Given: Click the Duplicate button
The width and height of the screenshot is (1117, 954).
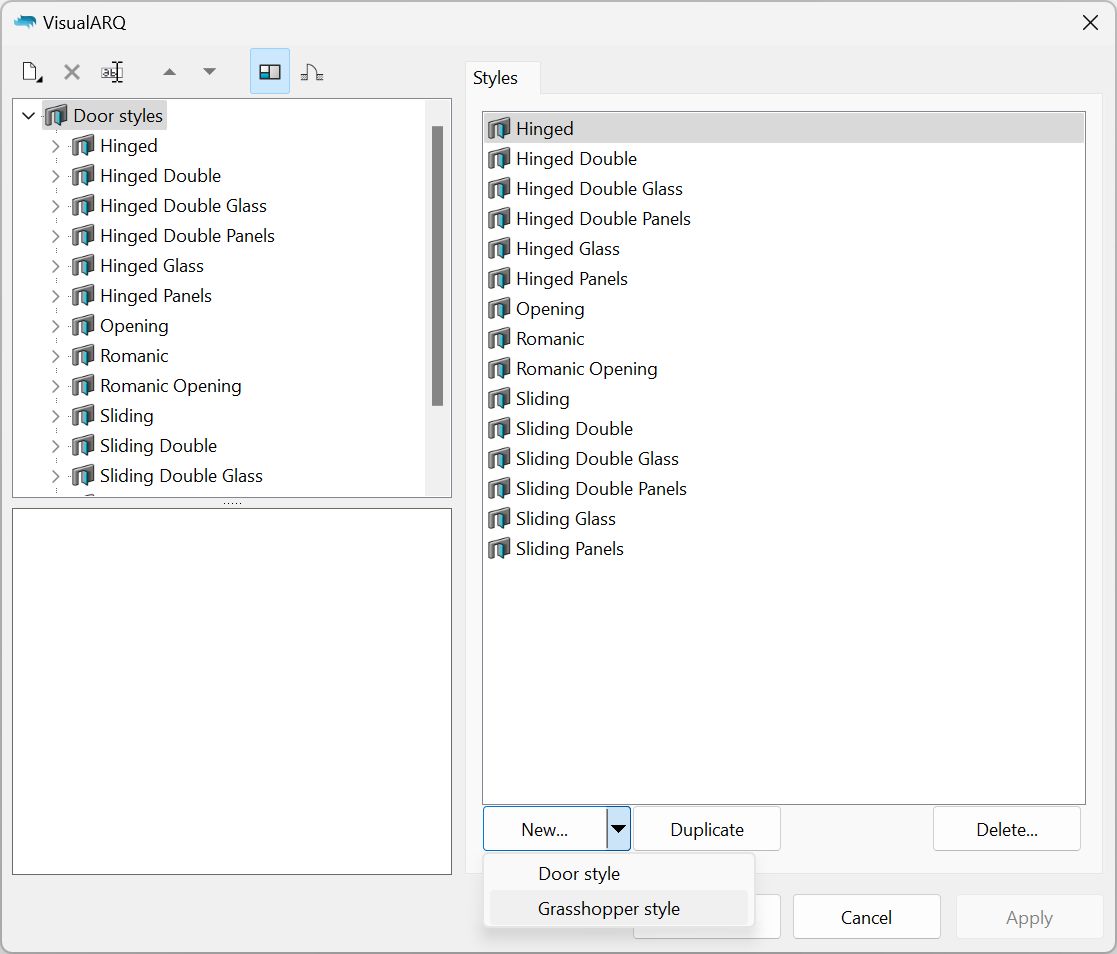Looking at the screenshot, I should [x=707, y=829].
